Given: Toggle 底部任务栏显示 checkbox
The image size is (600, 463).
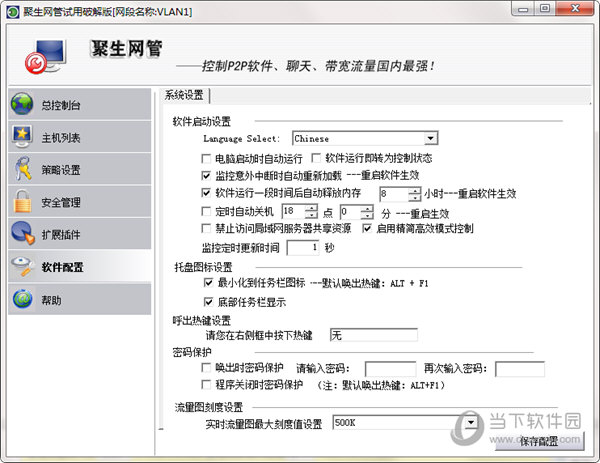Looking at the screenshot, I should (209, 302).
